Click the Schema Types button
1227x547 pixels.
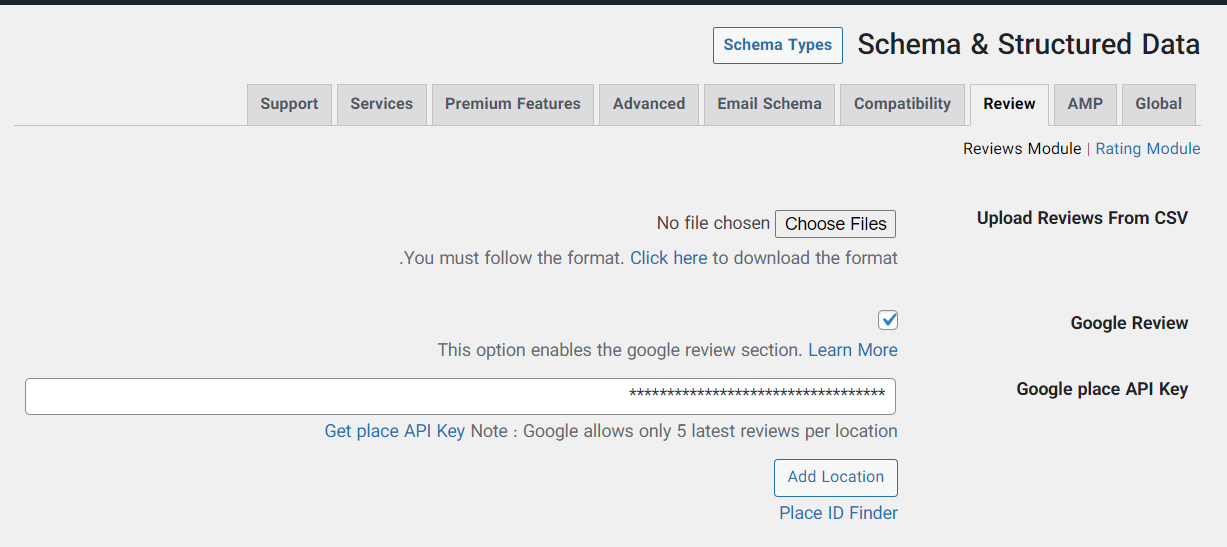coord(777,45)
